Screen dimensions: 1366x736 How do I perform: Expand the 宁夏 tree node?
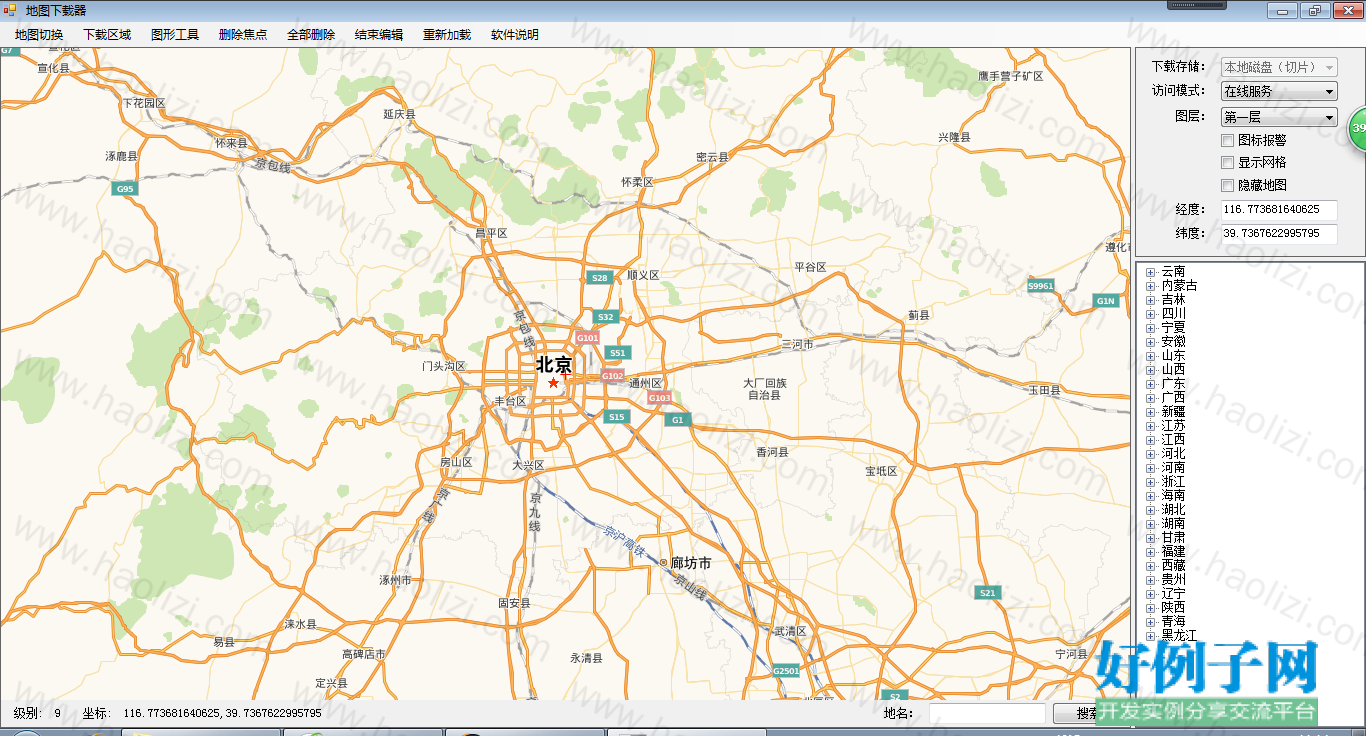click(1151, 328)
